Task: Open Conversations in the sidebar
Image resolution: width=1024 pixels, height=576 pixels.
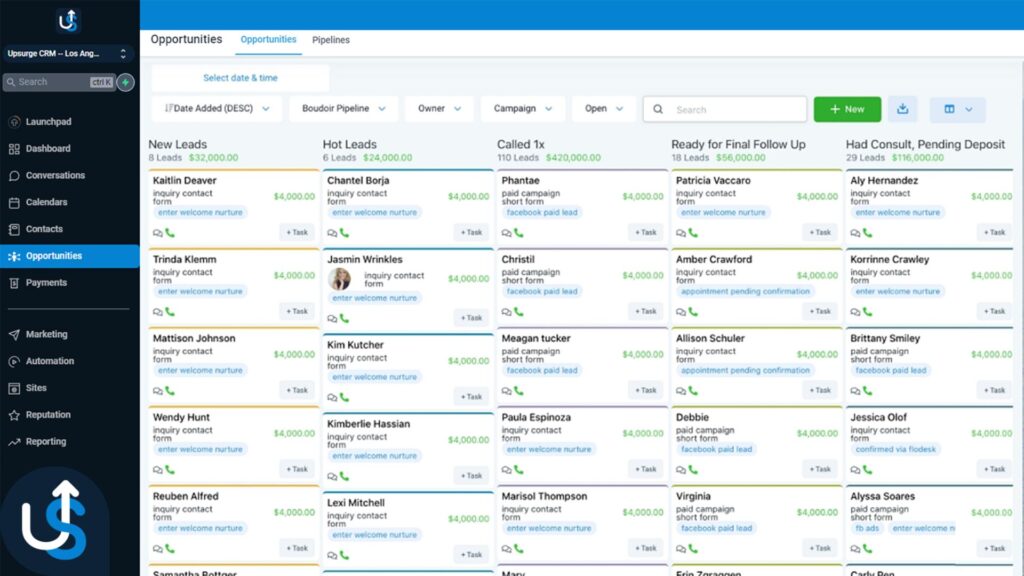Action: point(55,175)
